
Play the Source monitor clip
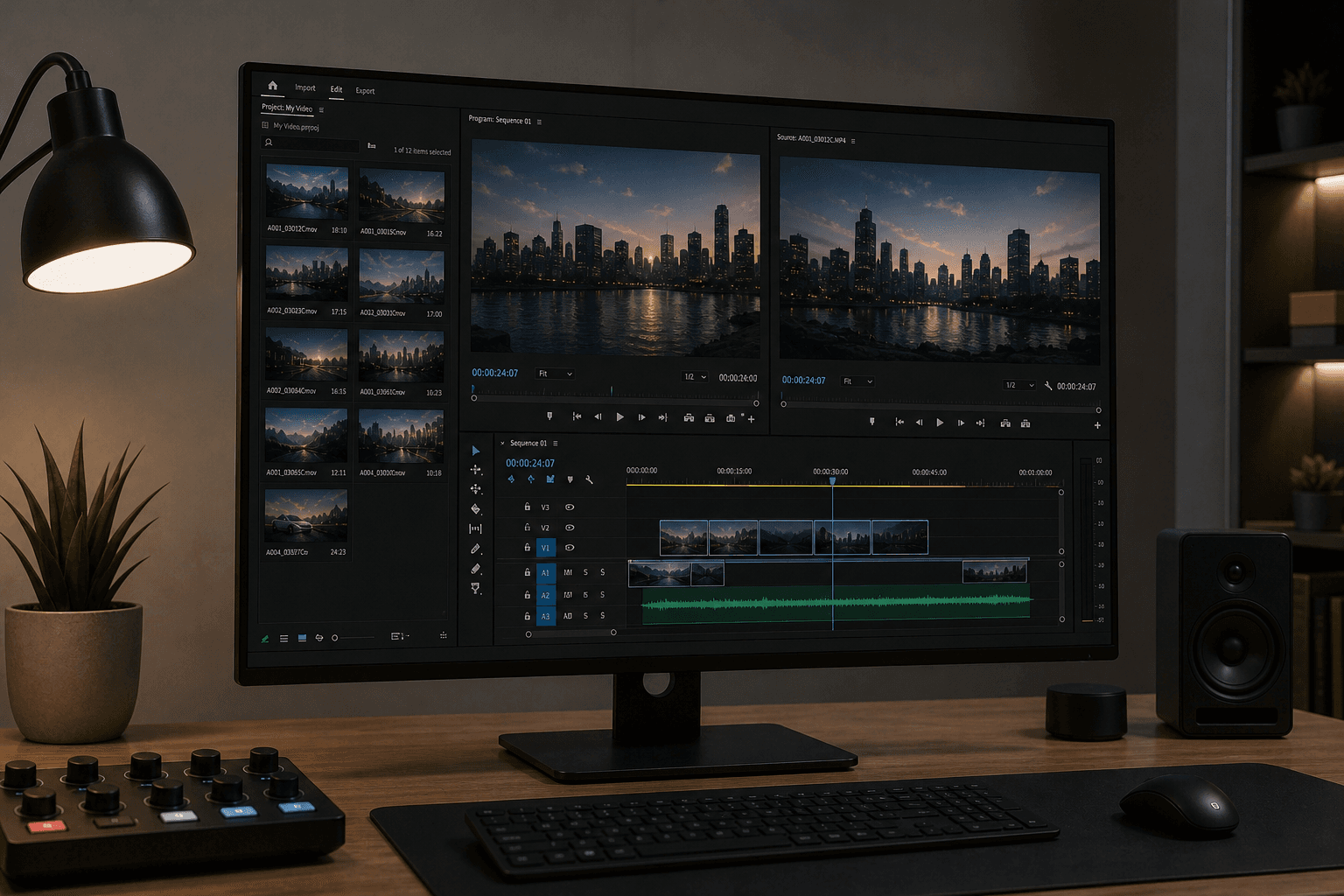point(940,423)
